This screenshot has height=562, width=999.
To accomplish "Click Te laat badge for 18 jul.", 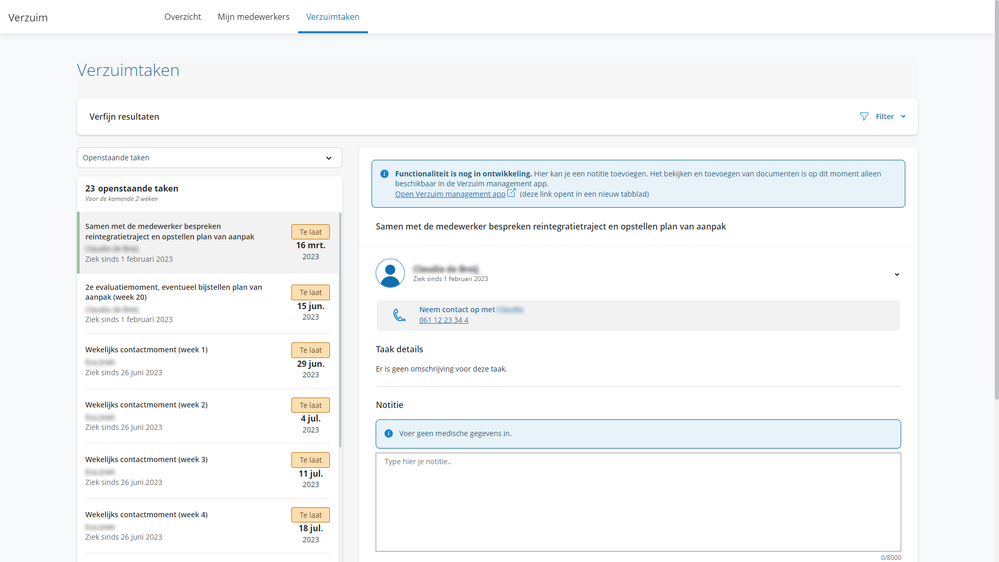I will tap(310, 515).
